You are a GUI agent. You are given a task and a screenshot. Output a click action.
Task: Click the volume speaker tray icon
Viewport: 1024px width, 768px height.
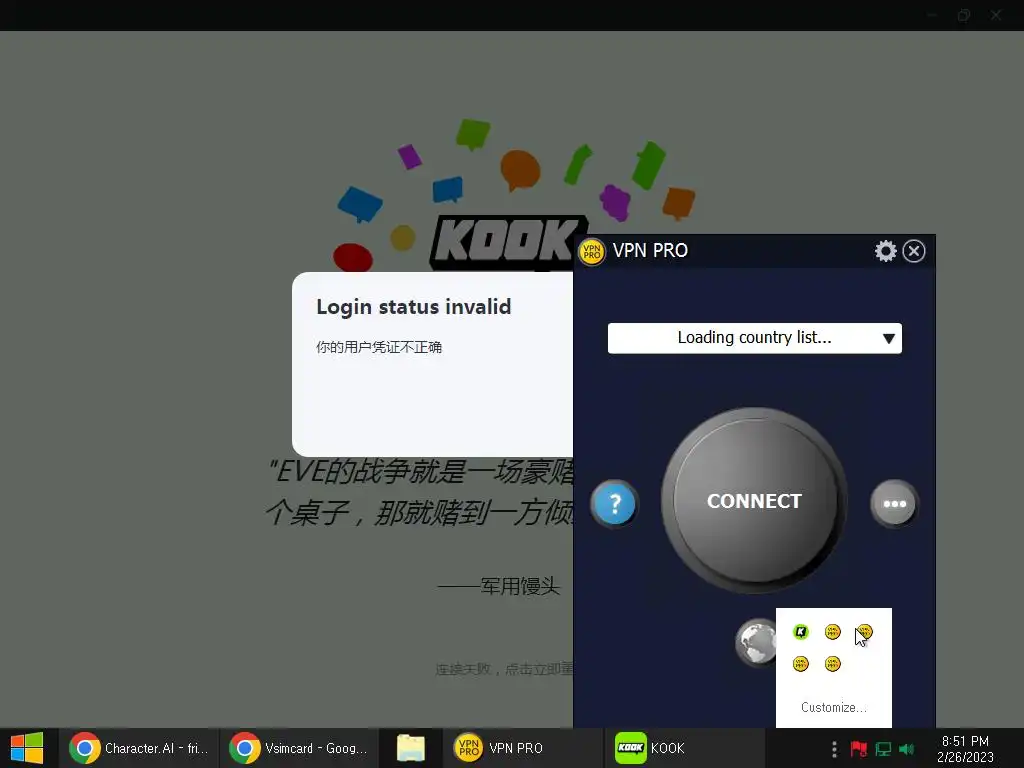coord(906,748)
